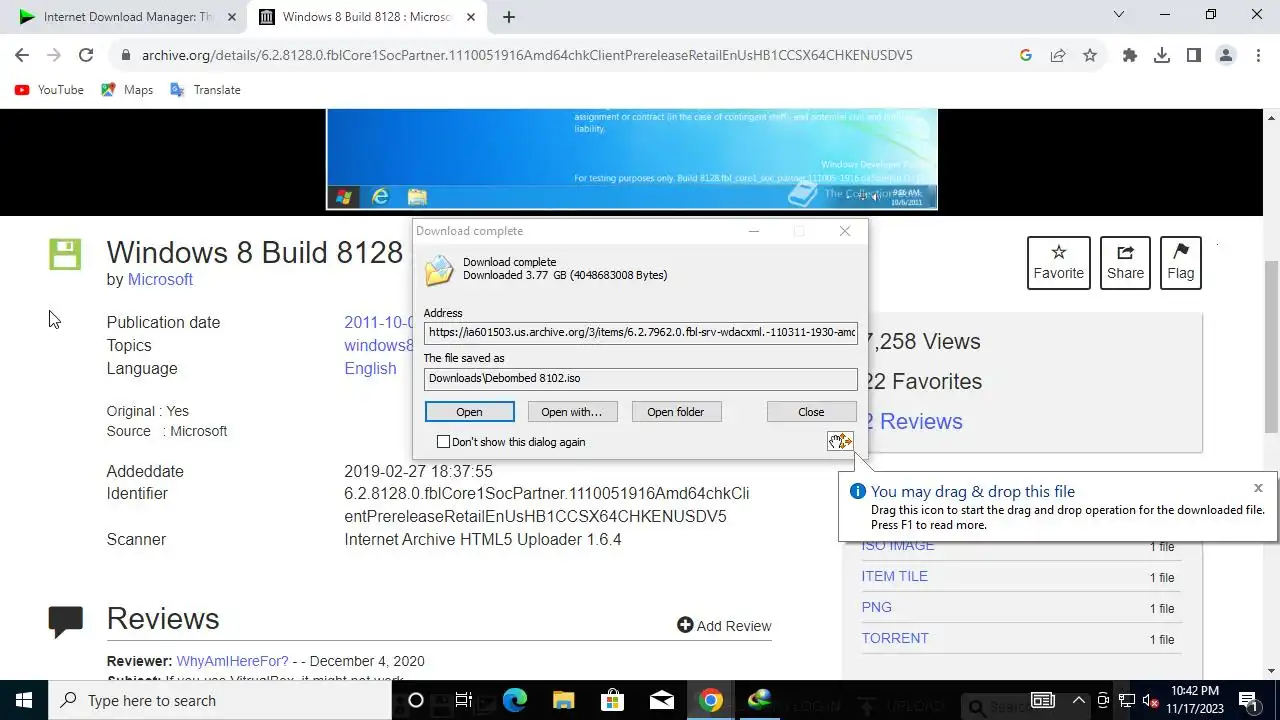Image resolution: width=1280 pixels, height=720 pixels.
Task: Click the browser back arrow
Action: click(x=22, y=55)
